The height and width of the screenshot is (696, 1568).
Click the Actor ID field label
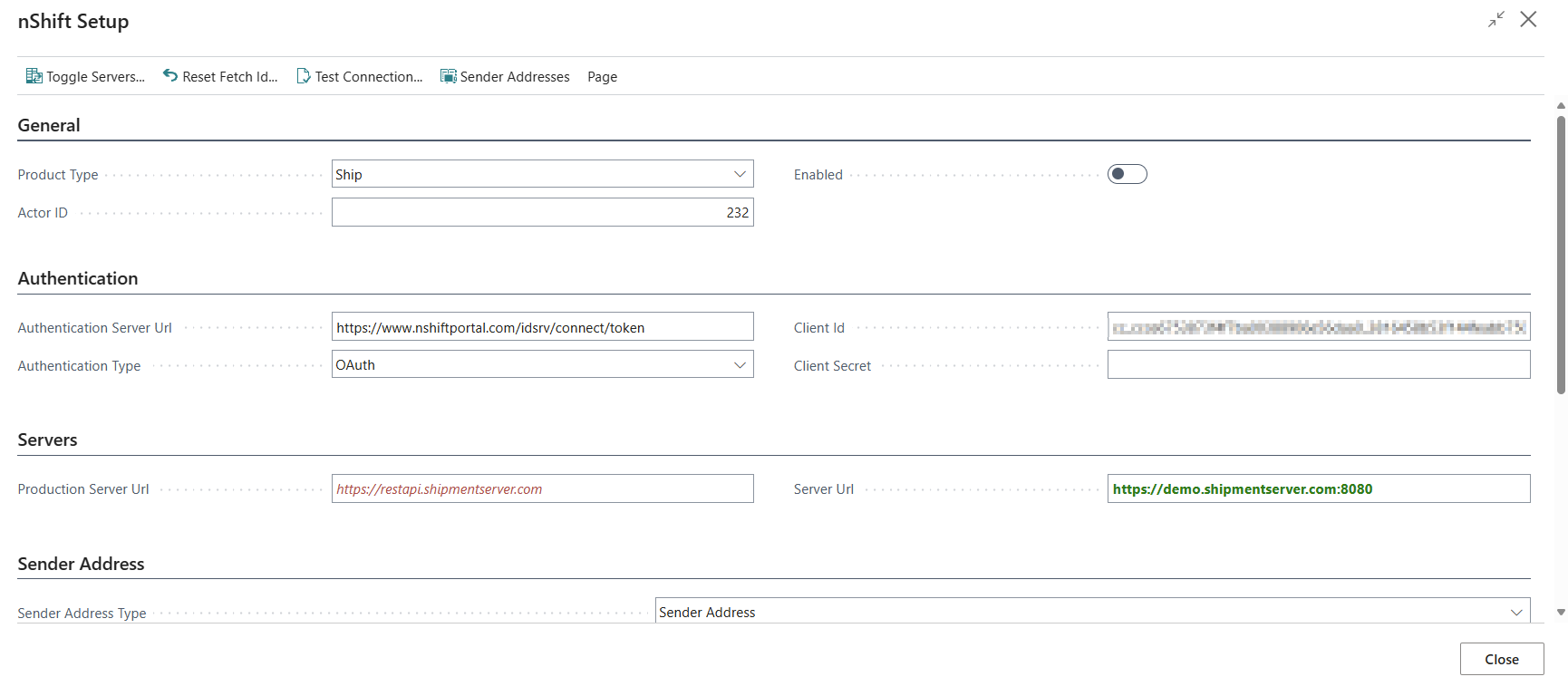(43, 213)
